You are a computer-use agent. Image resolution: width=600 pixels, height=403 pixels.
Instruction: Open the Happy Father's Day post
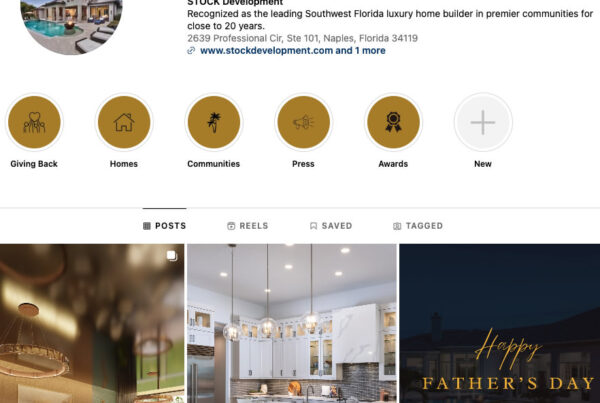point(500,323)
